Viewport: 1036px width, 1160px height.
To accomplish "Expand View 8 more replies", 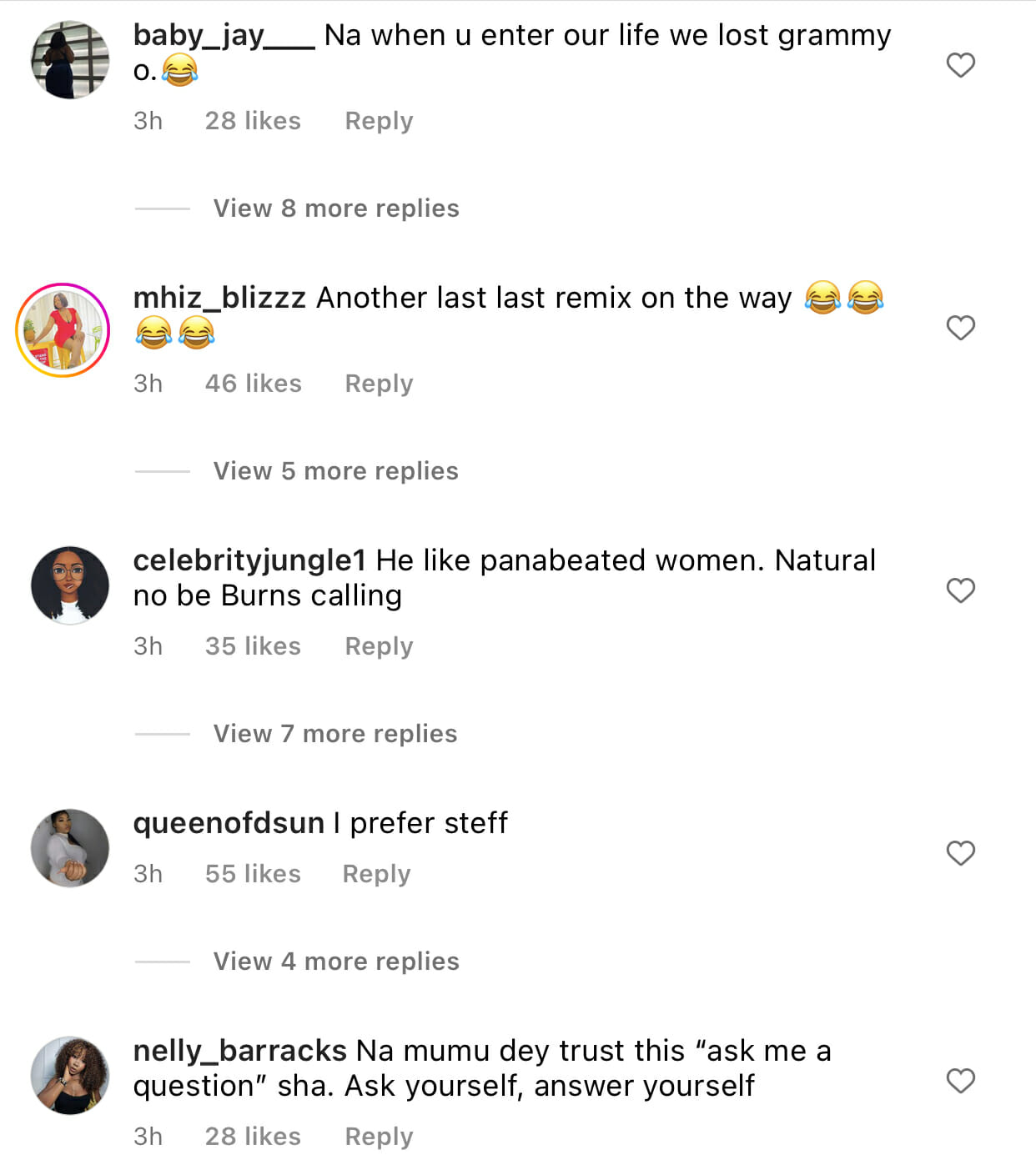I will point(336,208).
